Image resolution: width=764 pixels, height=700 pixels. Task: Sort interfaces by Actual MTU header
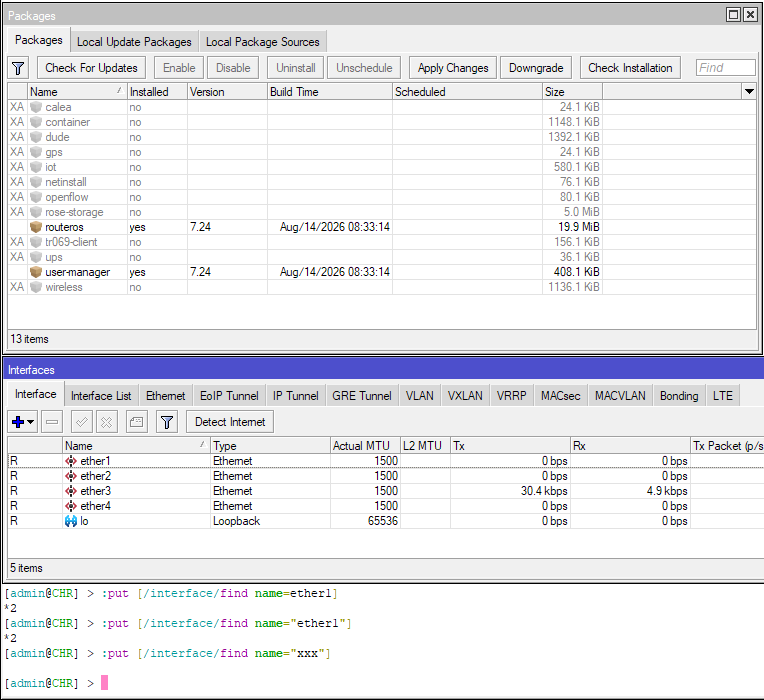[x=365, y=446]
